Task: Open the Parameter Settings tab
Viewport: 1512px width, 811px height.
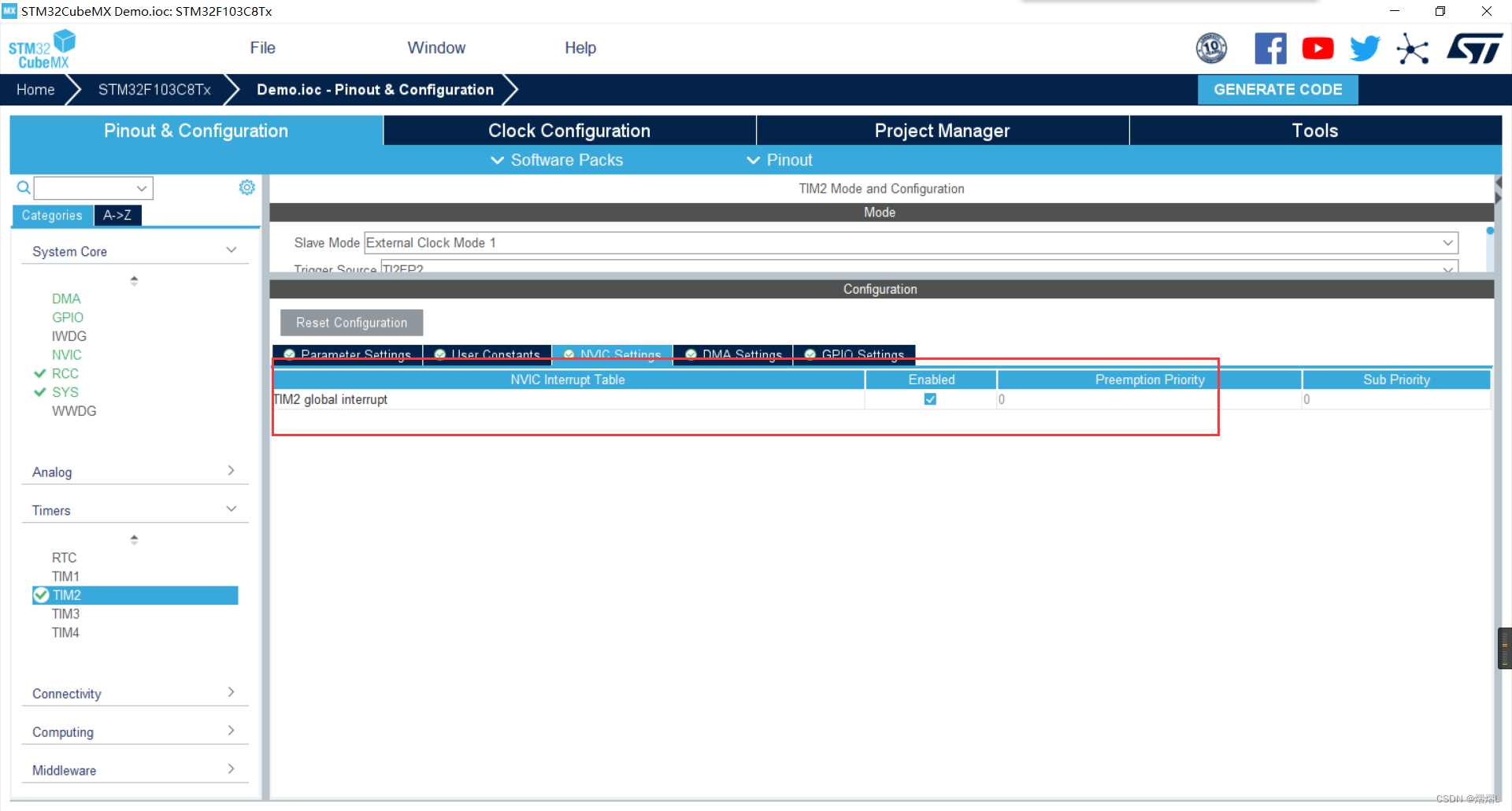Action: point(347,354)
